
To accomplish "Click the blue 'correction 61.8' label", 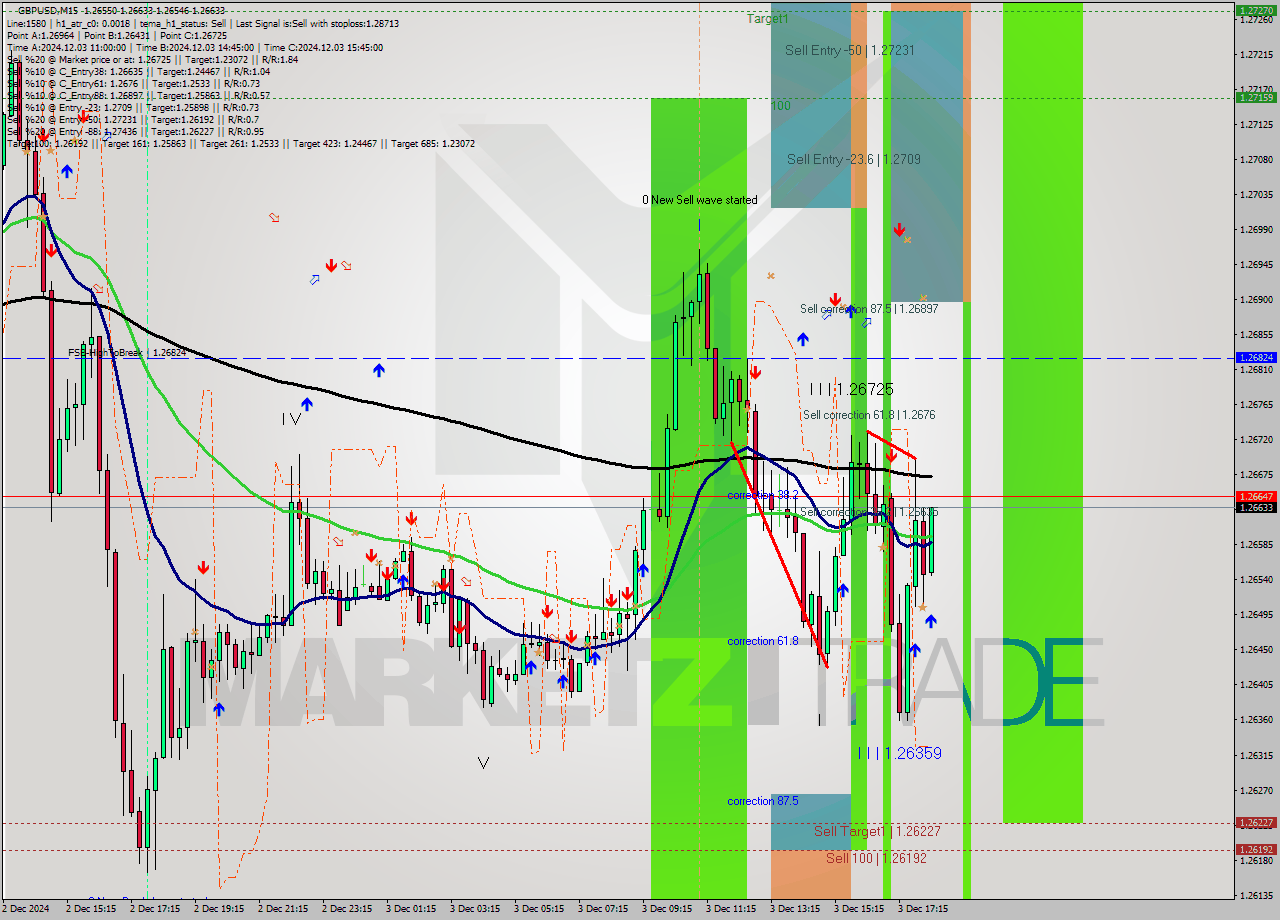I will [x=763, y=641].
